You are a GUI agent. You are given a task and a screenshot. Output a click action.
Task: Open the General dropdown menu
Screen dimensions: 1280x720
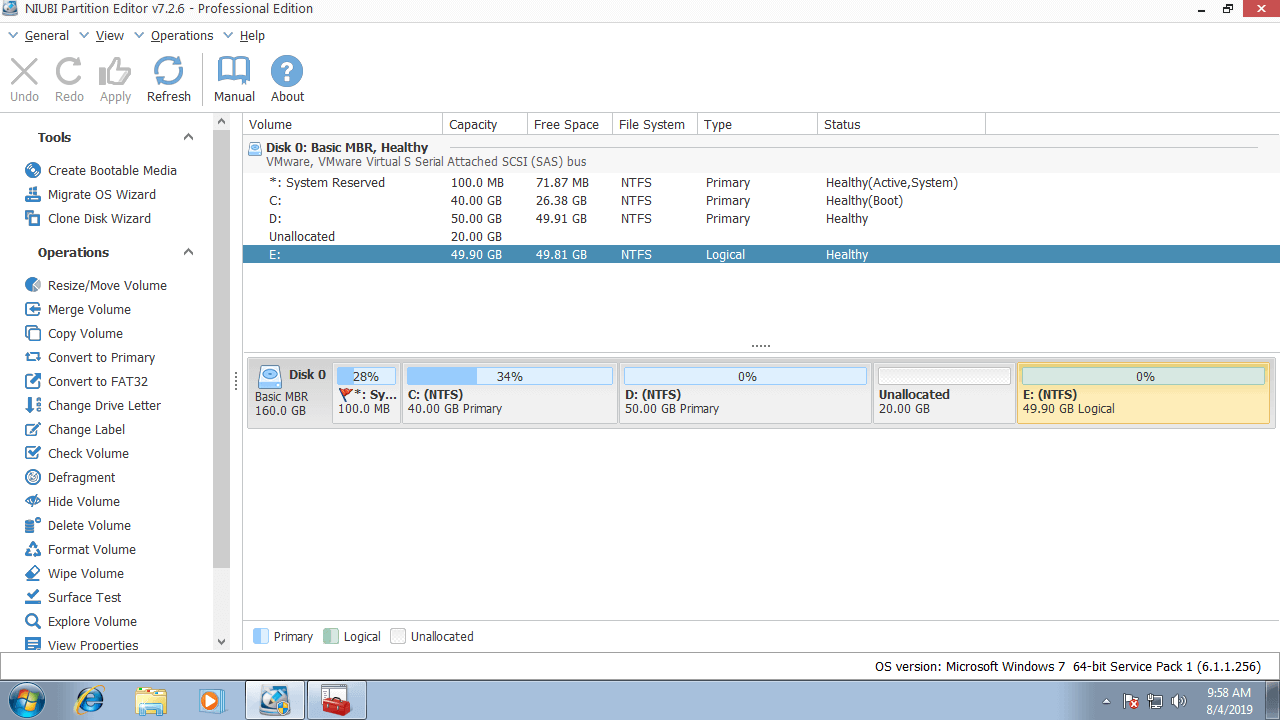click(x=46, y=36)
